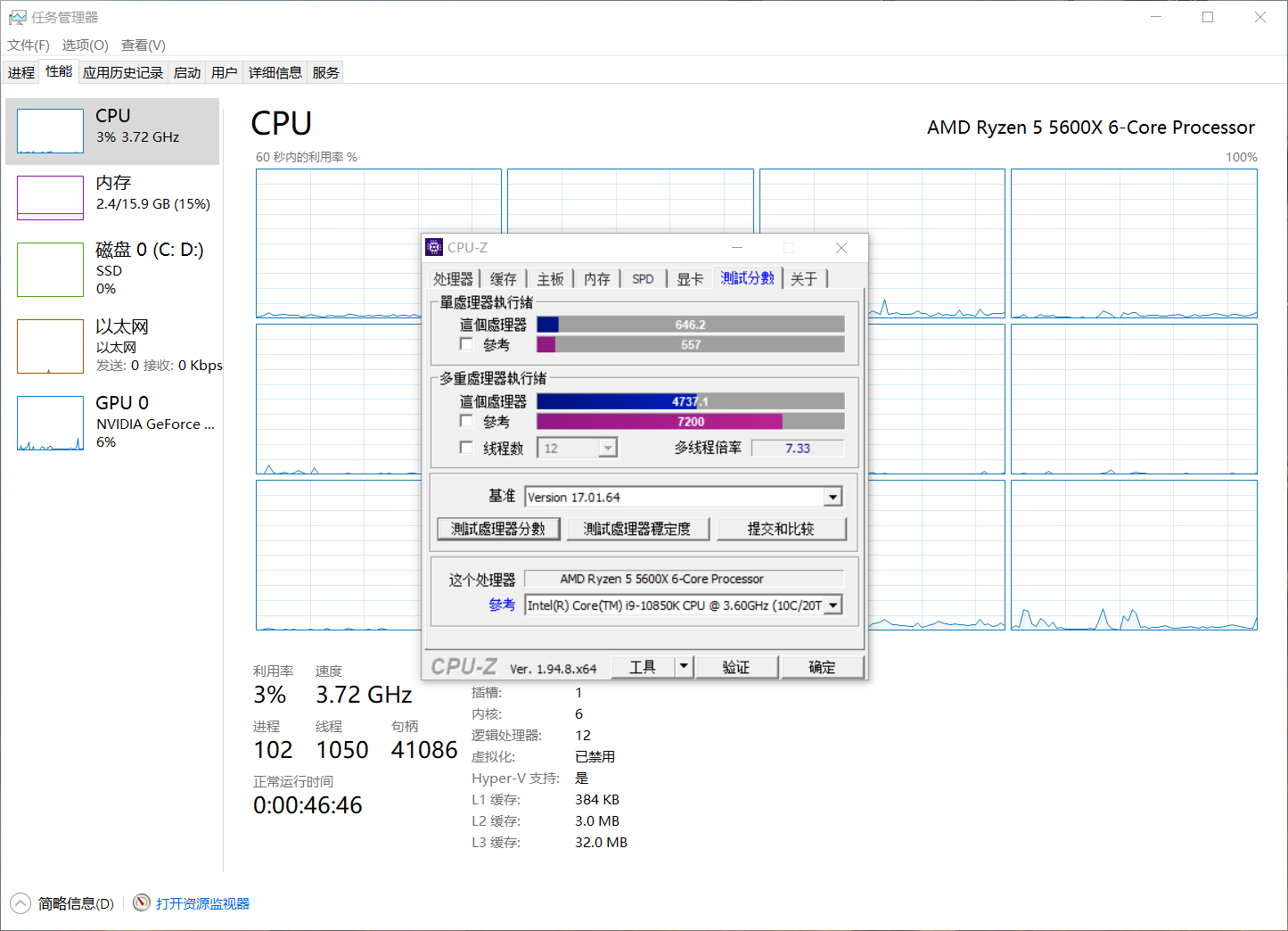Enable the 线程数 checkbox in CPU-Z

466,448
